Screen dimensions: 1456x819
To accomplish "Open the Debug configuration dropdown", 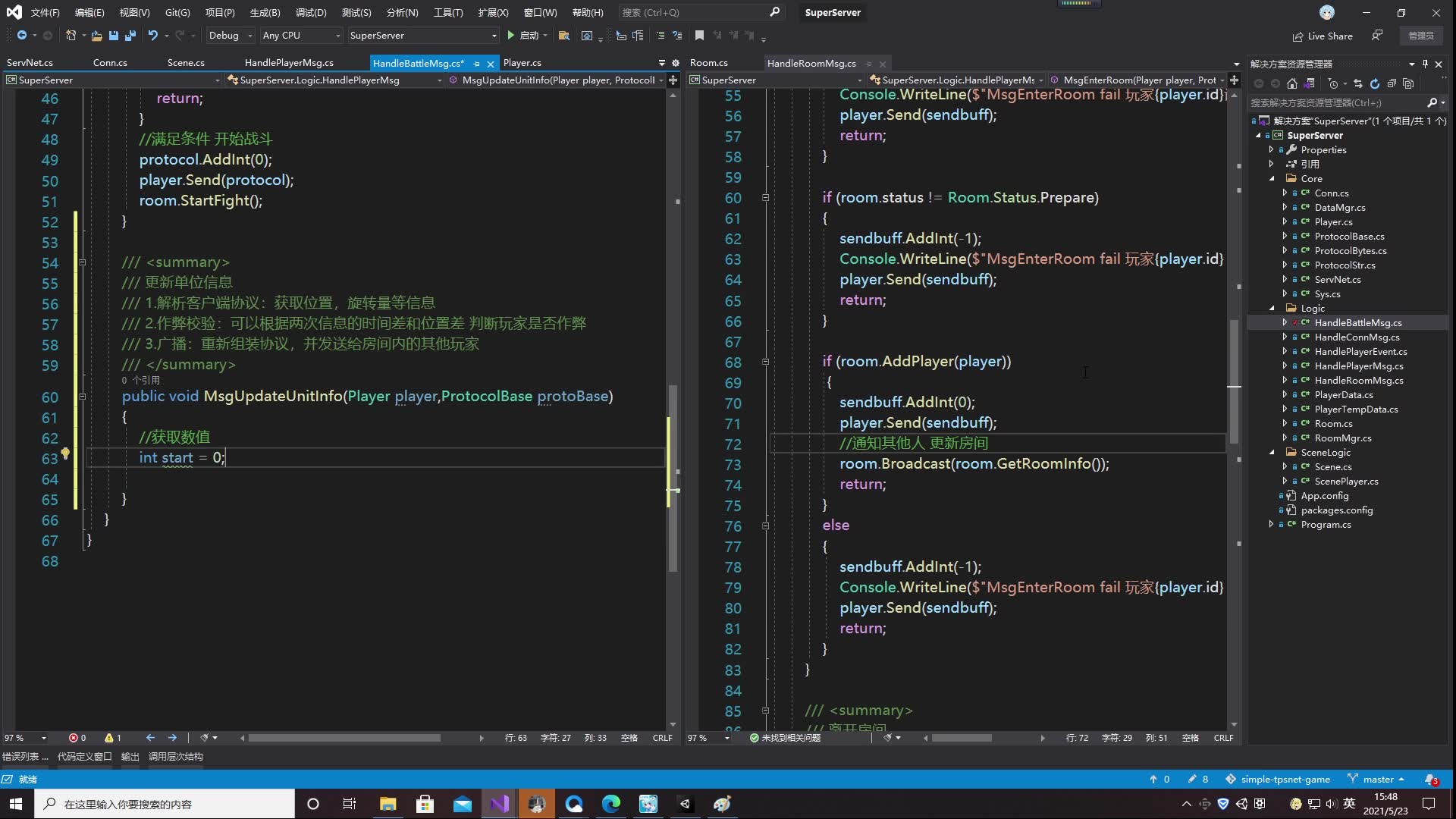I will click(x=230, y=35).
